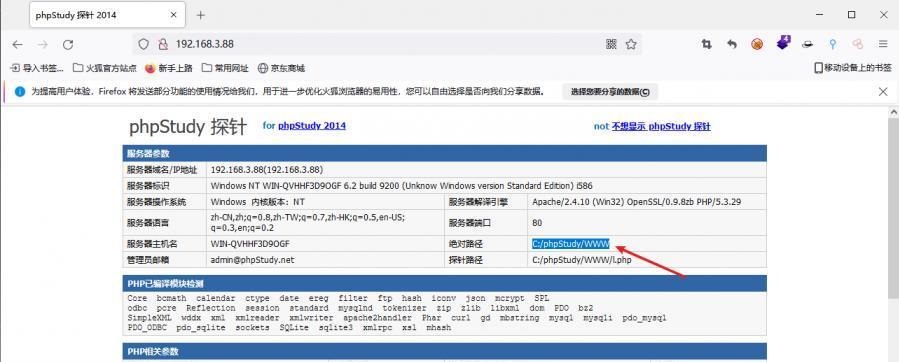Screen dimensions: 899x362
Task: Bookmark this page with star icon
Action: [x=631, y=44]
